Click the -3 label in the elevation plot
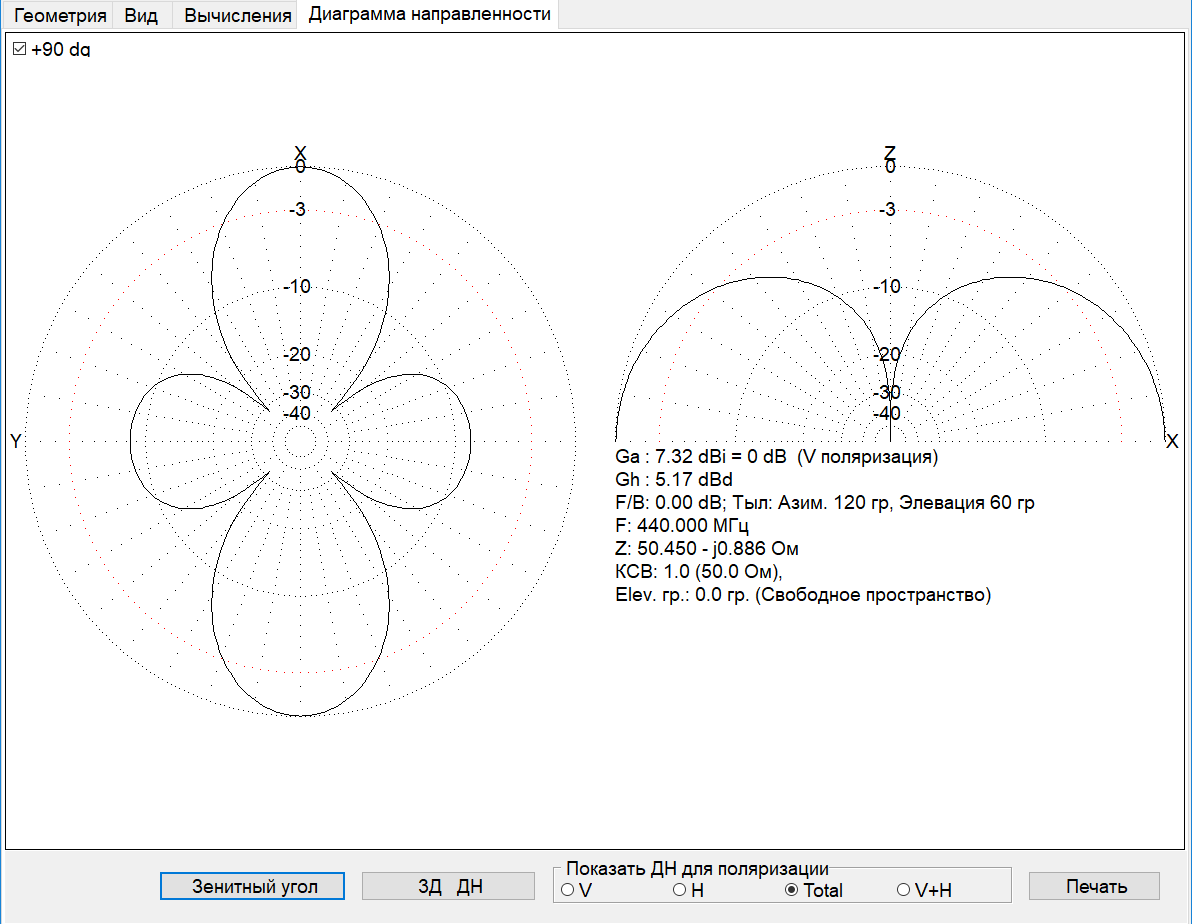Screen dimensions: 1192x924 pyautogui.click(x=887, y=209)
